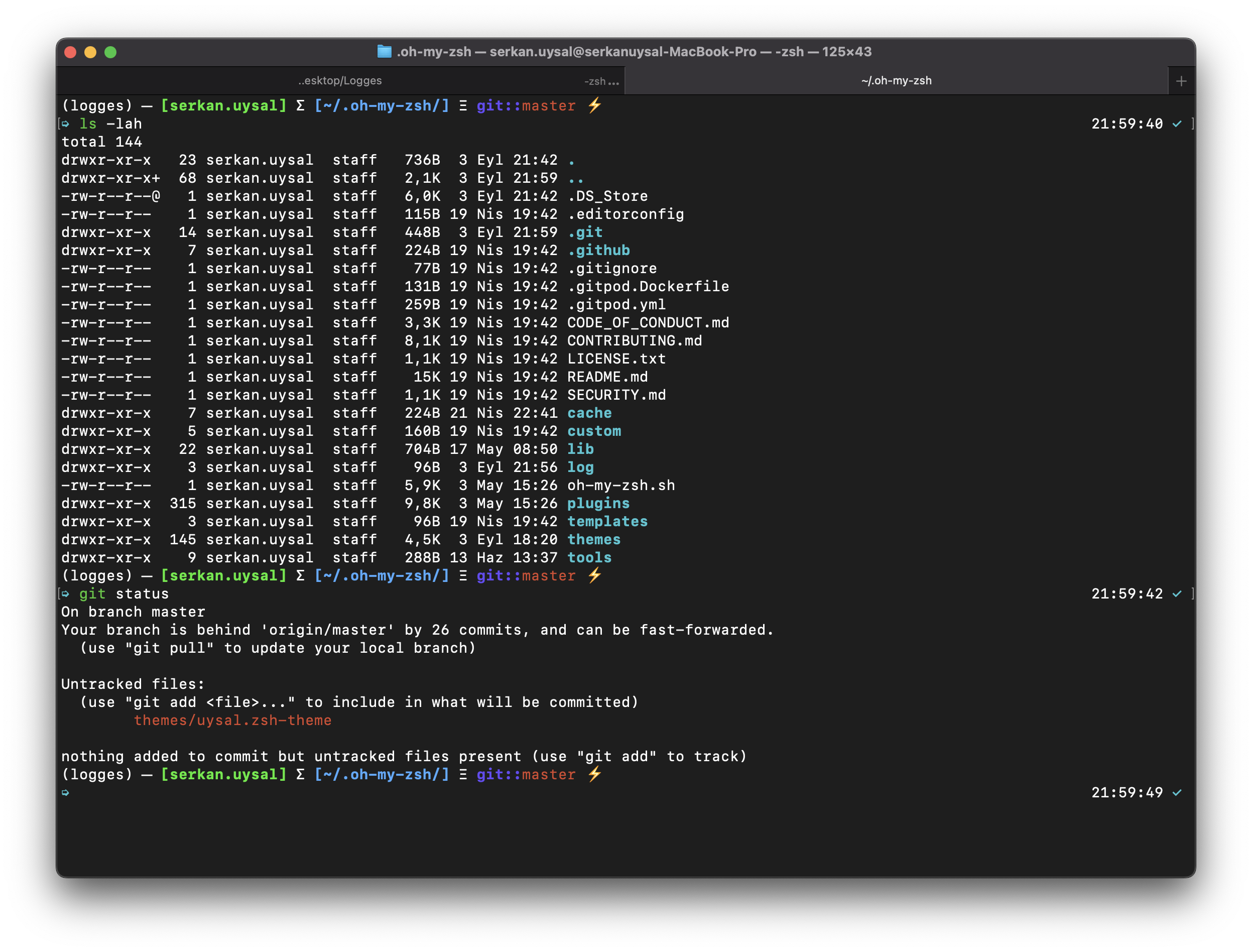Click the 'git status' command text
1252x952 pixels.
124,594
